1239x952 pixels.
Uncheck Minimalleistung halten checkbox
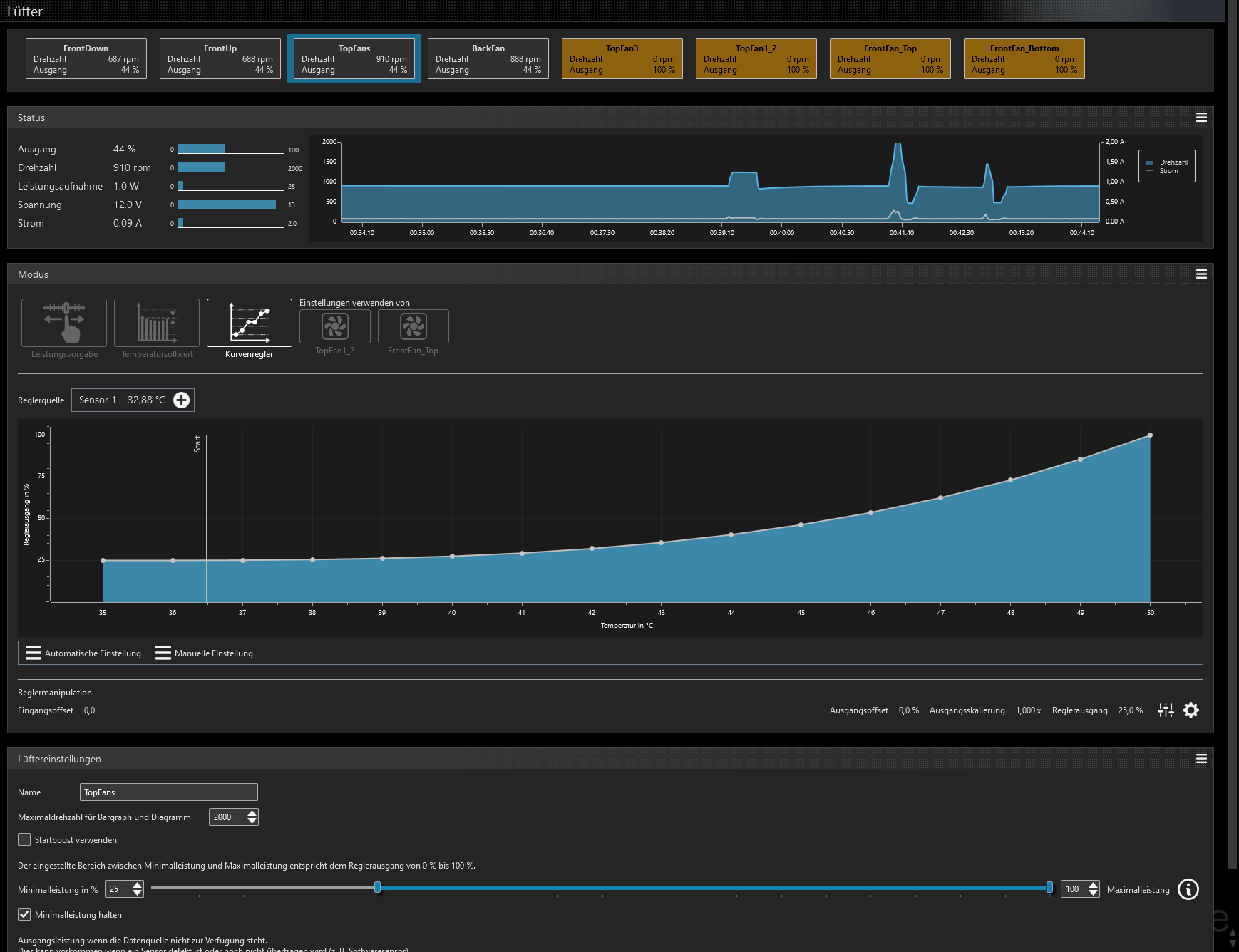tap(24, 915)
